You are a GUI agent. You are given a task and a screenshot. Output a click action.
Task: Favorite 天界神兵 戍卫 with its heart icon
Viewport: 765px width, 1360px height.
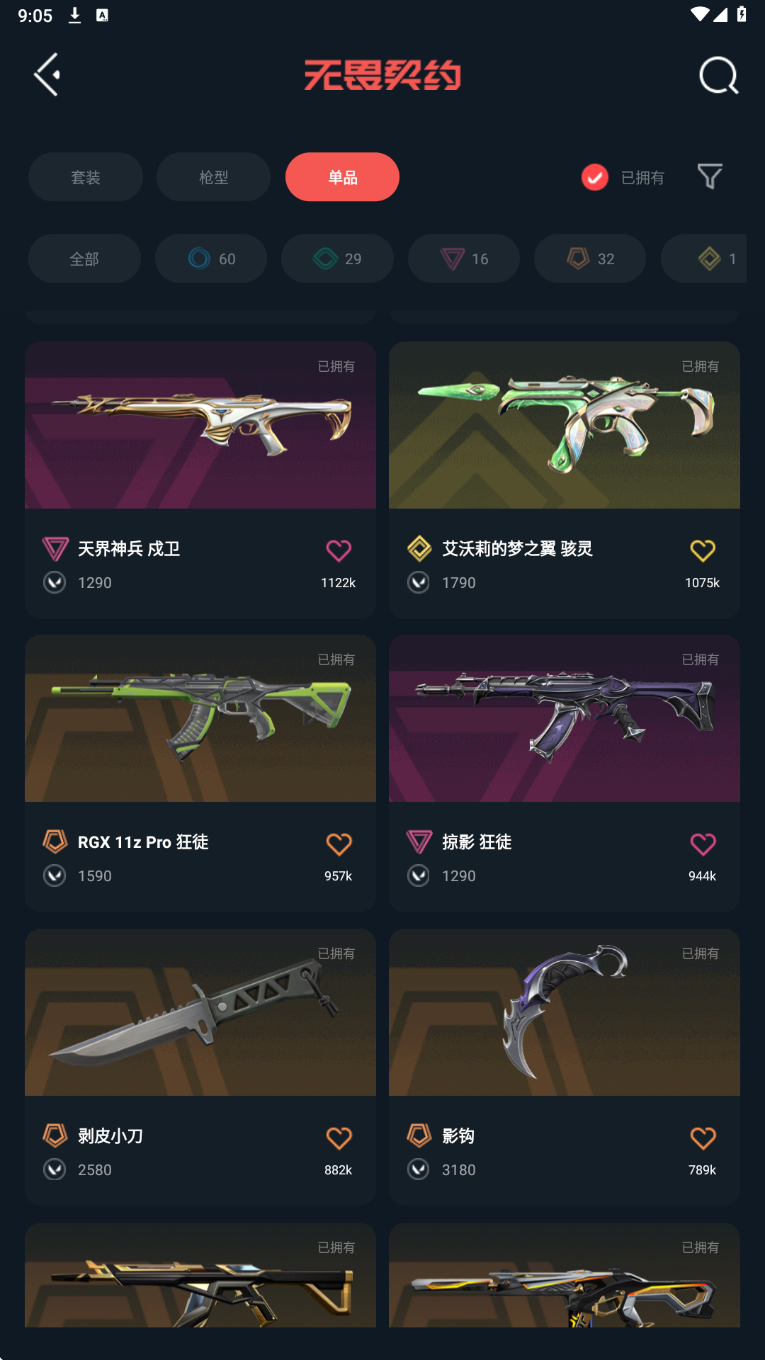339,550
